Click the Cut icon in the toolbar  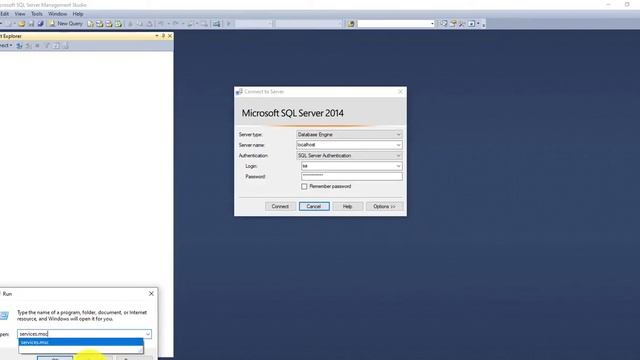130,24
